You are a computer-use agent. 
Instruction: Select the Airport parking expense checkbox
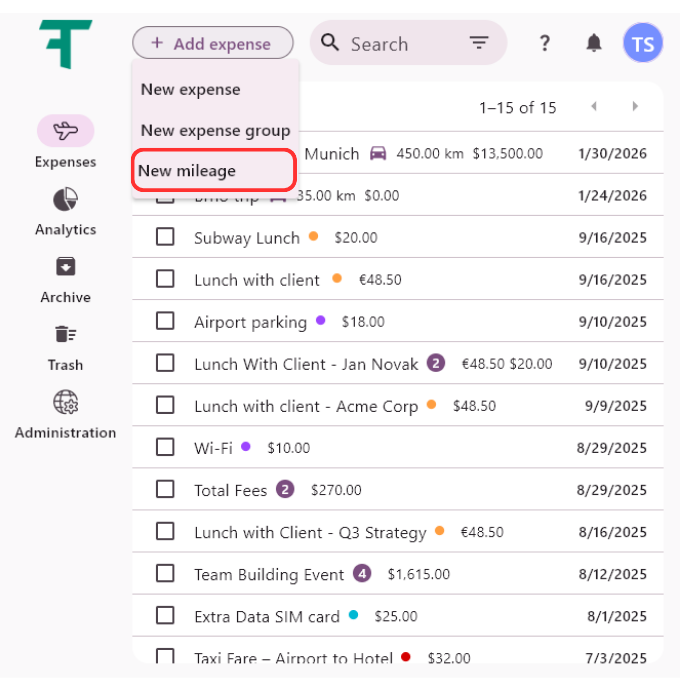click(x=165, y=321)
